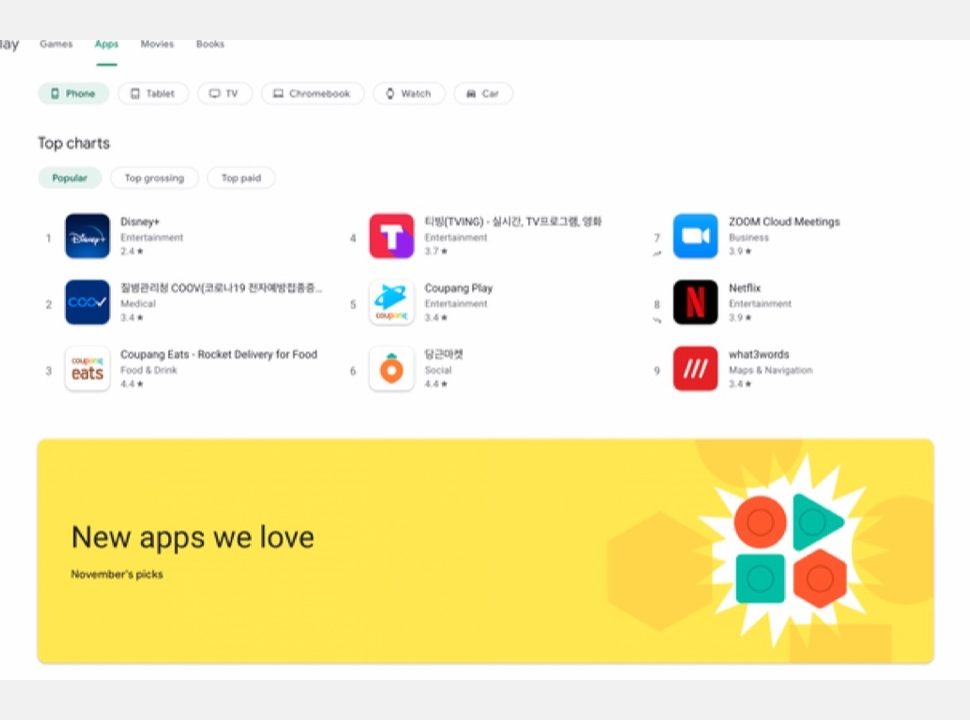Select the Chromebook device filter chip

(312, 93)
